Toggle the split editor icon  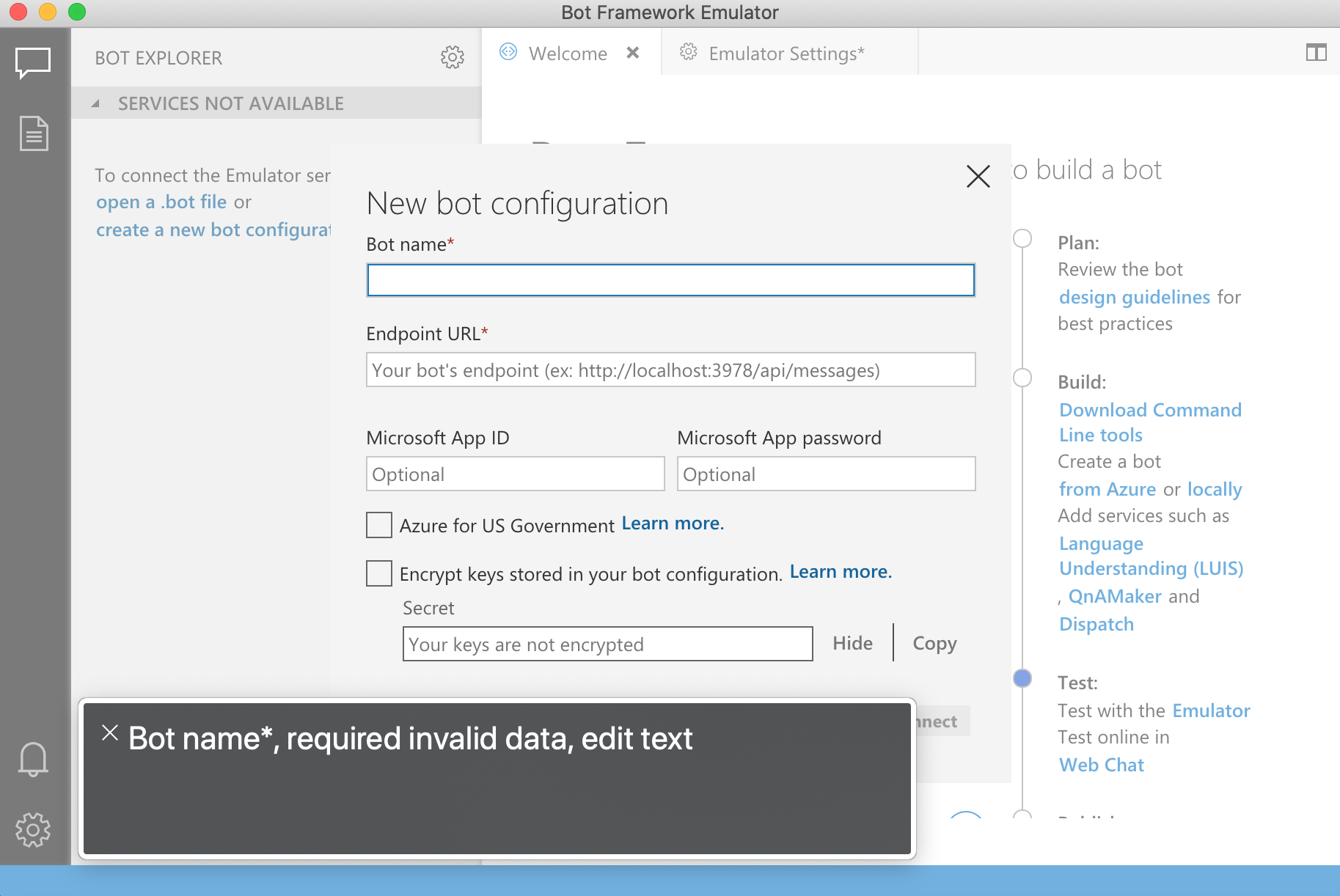pyautogui.click(x=1316, y=53)
